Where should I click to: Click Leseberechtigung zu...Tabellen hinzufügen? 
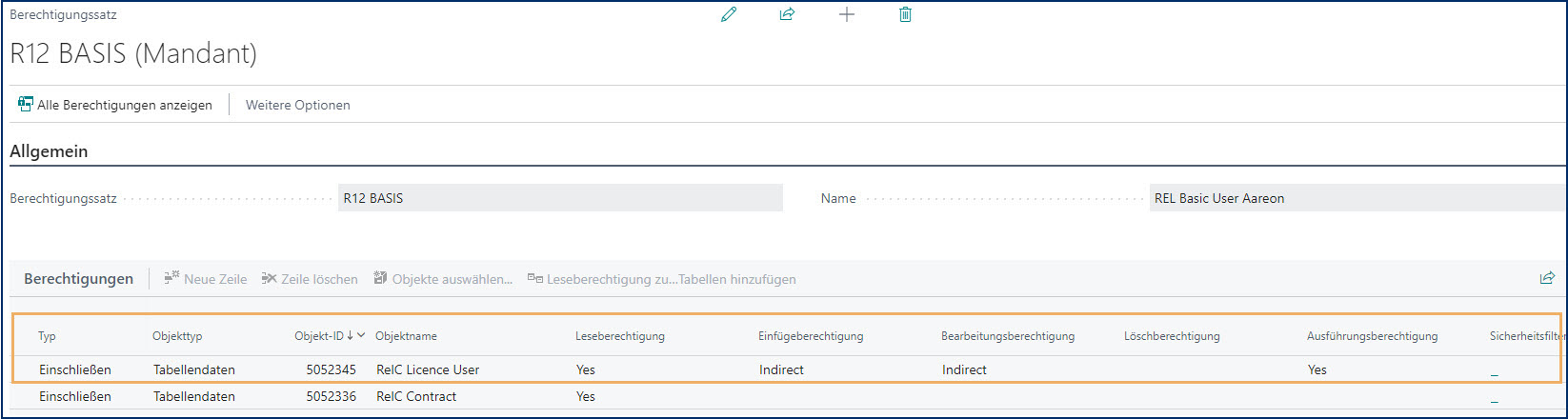coord(661,279)
